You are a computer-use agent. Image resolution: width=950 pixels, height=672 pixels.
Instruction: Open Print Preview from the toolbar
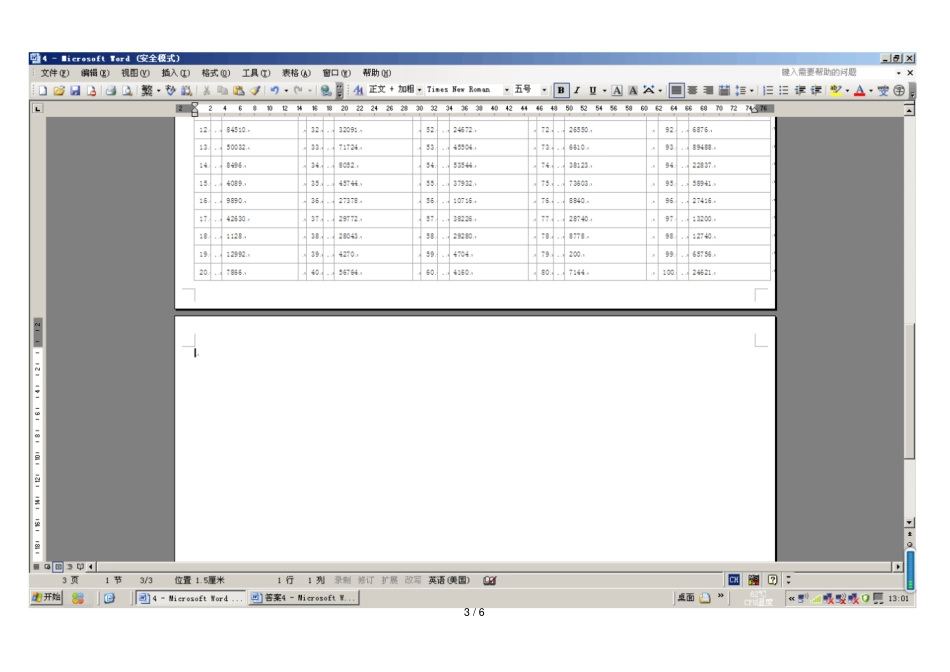click(x=127, y=90)
